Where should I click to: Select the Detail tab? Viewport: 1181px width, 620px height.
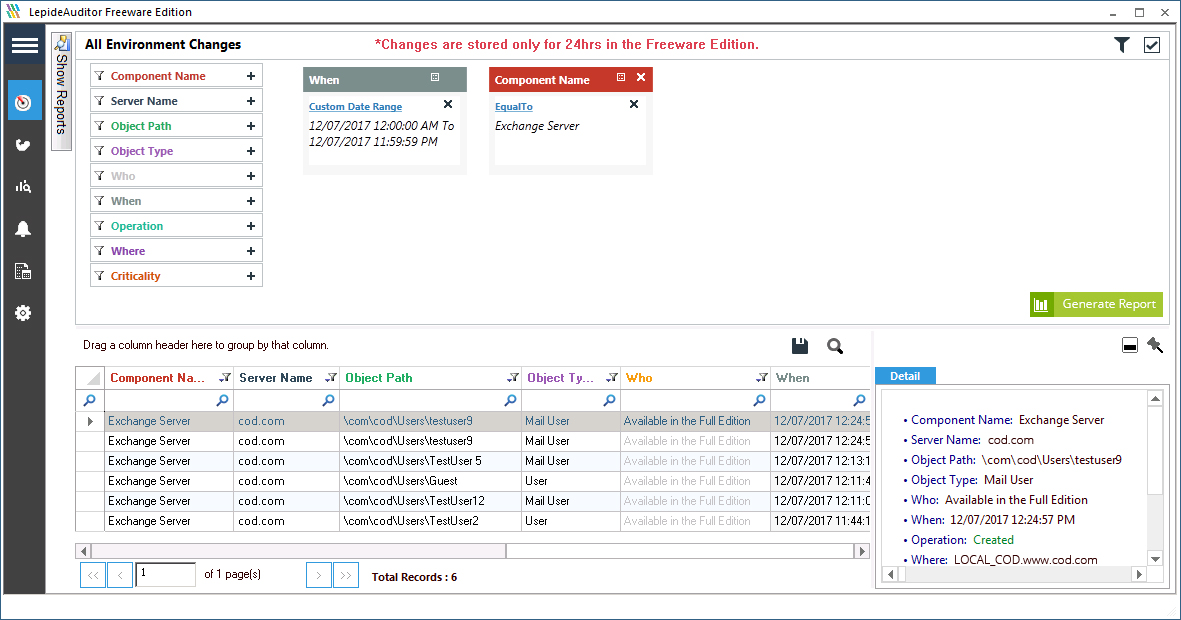point(905,376)
